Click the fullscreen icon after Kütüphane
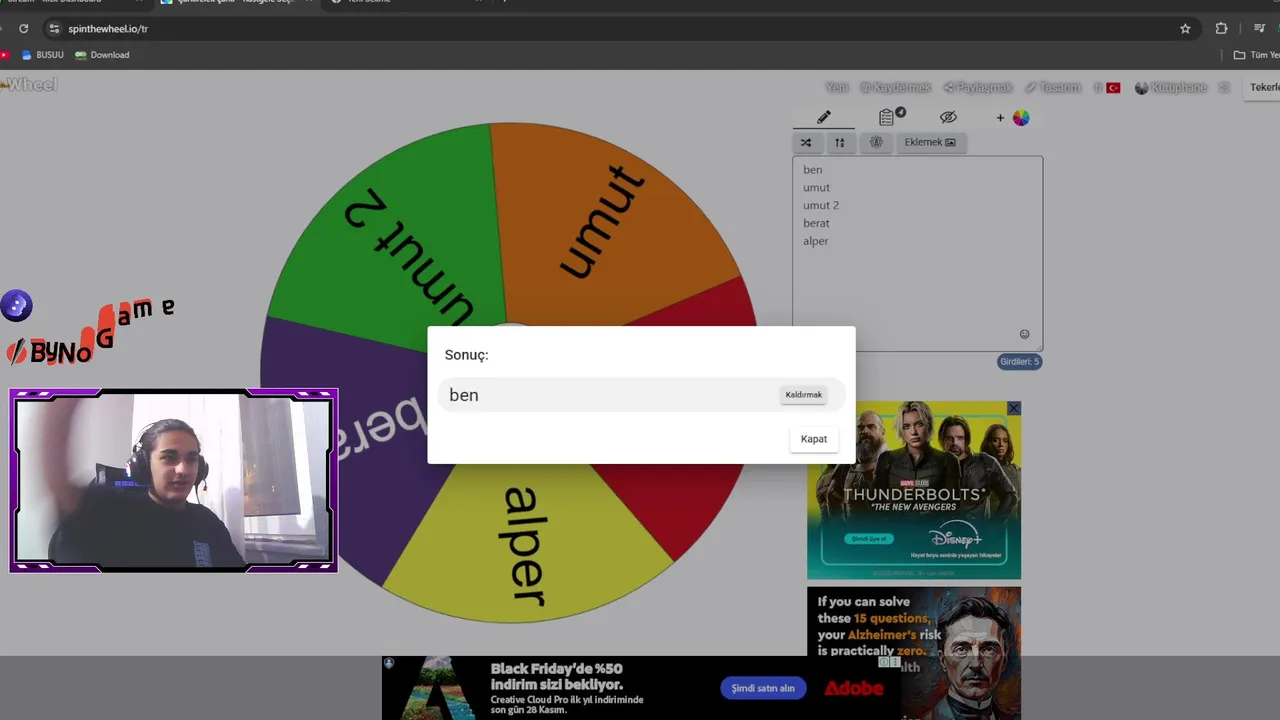Screen dimensions: 1280x720 tap(1223, 88)
